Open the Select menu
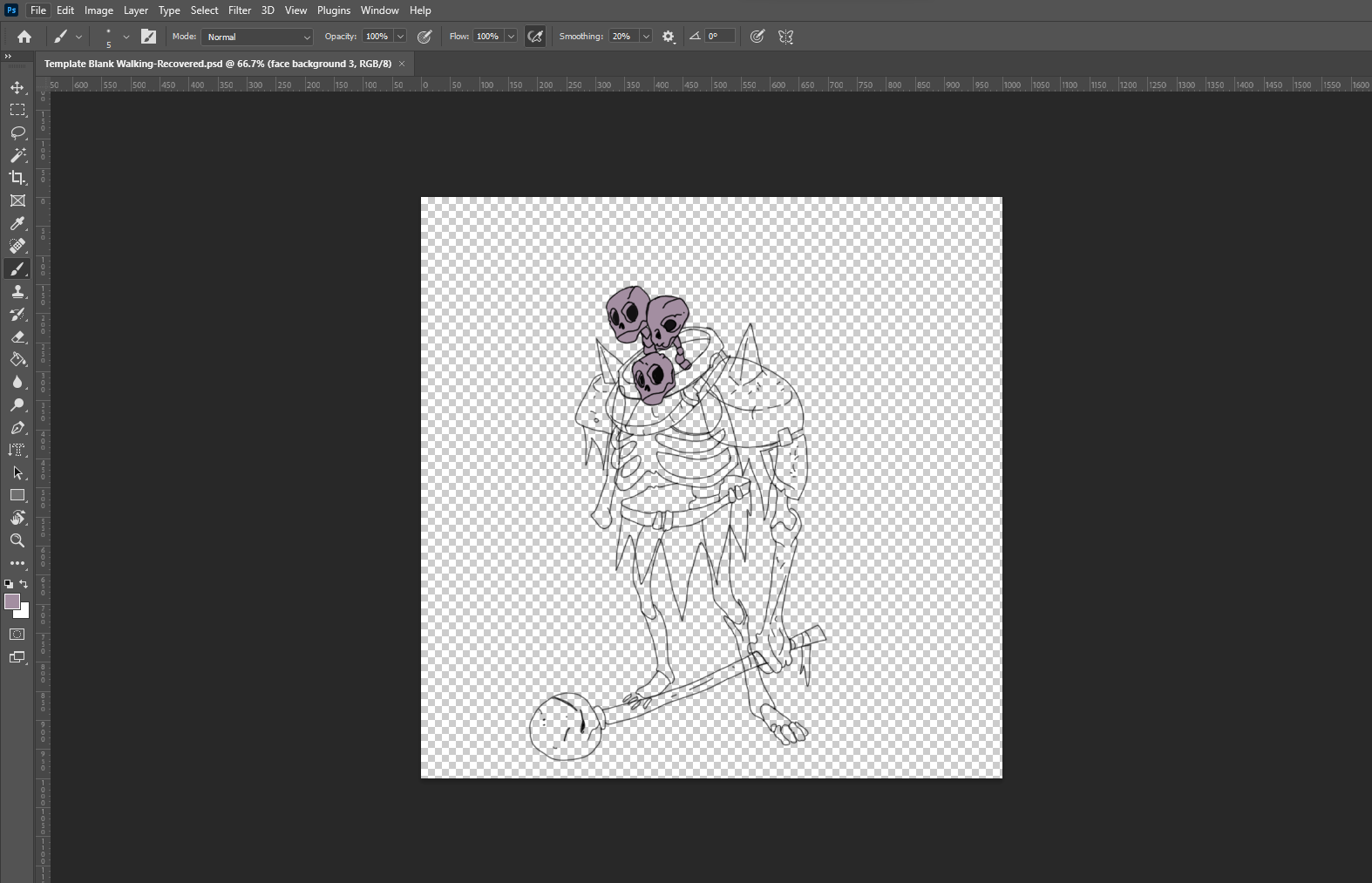Screen dimensions: 1372x883 [205, 10]
